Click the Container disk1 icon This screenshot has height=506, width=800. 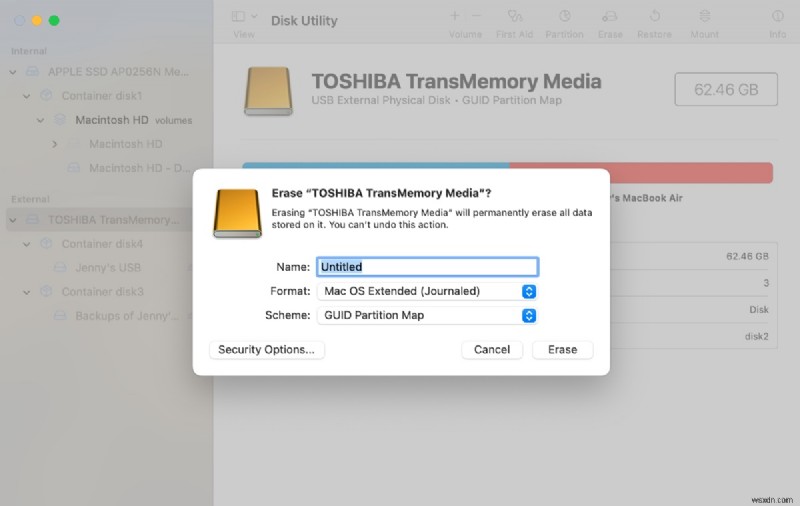[x=46, y=96]
